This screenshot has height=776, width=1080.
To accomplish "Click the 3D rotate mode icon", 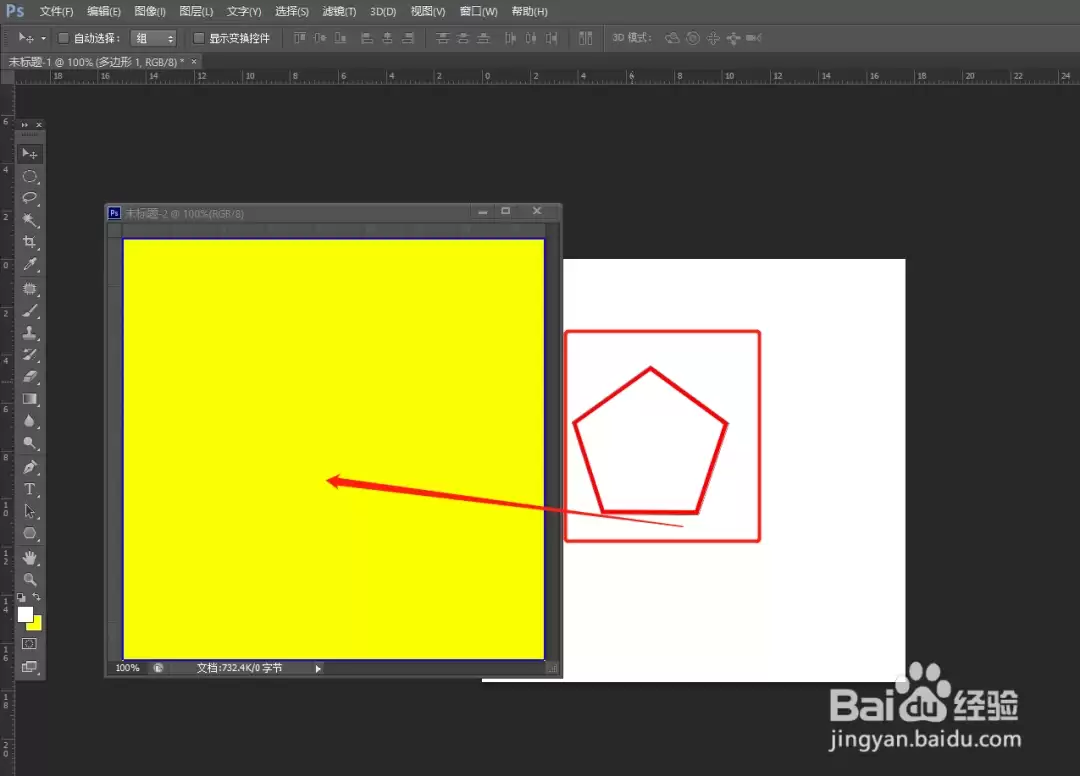I will tap(672, 38).
